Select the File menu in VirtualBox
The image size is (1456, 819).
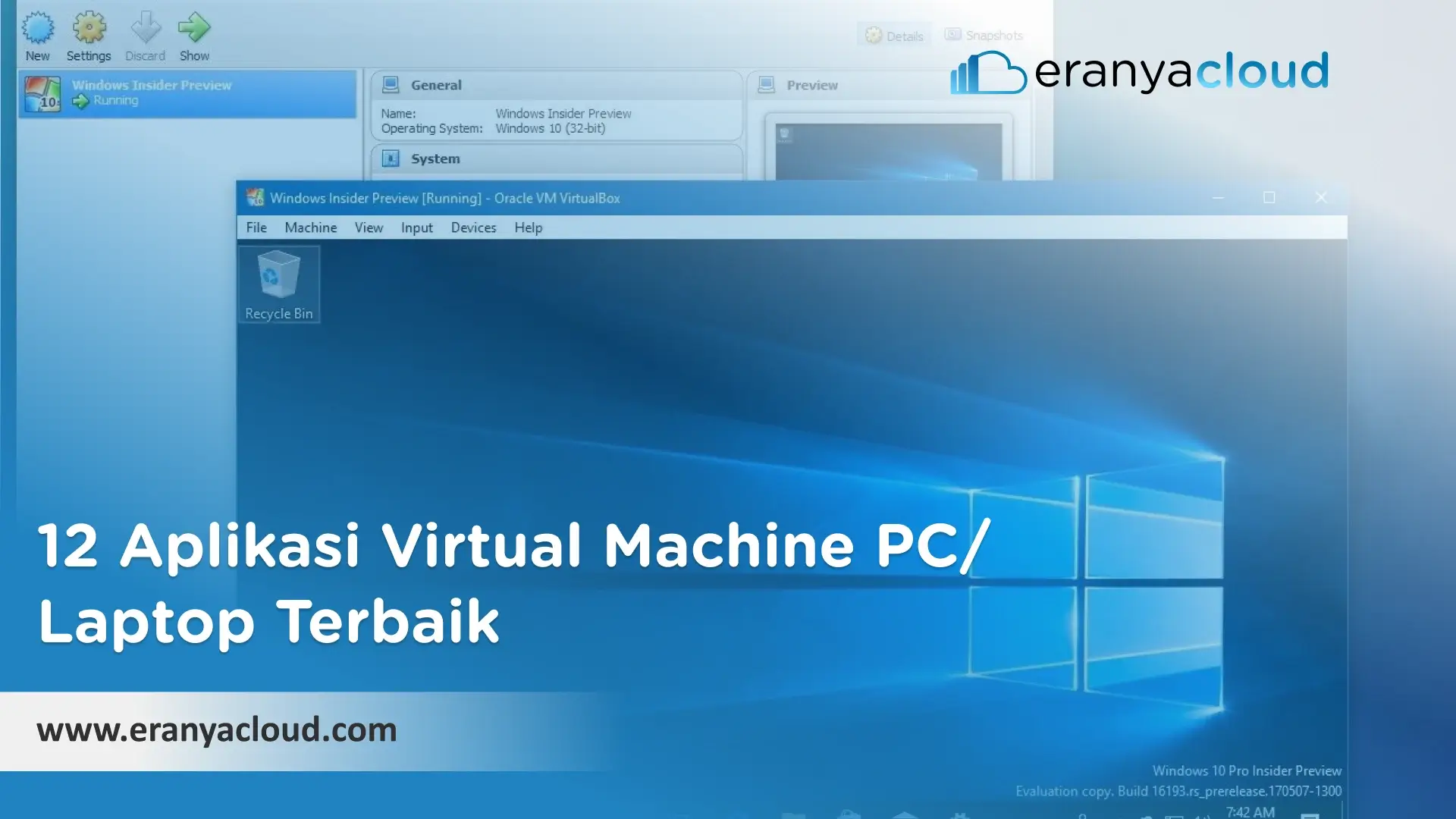pos(256,227)
